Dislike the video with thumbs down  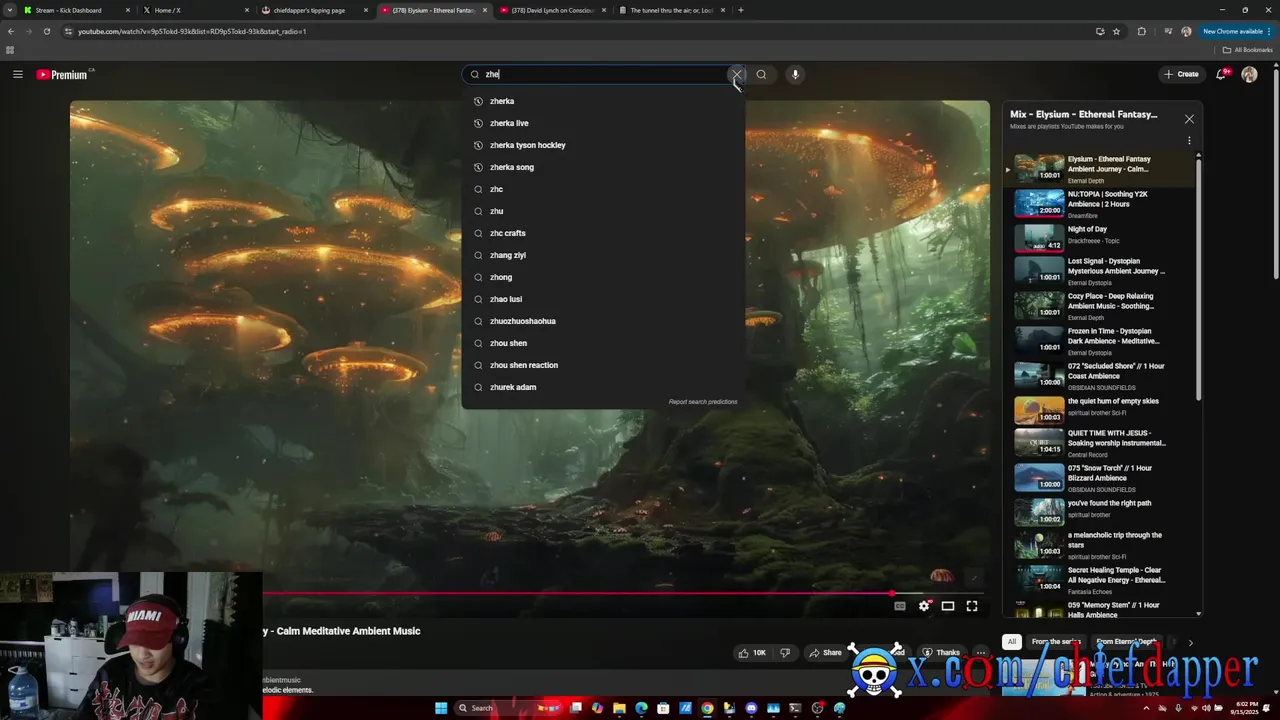785,653
